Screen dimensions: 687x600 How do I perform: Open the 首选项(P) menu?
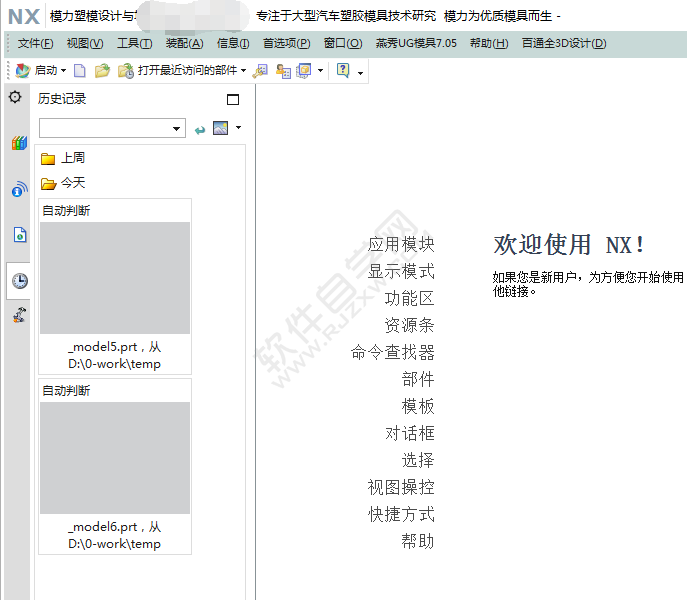tap(287, 43)
